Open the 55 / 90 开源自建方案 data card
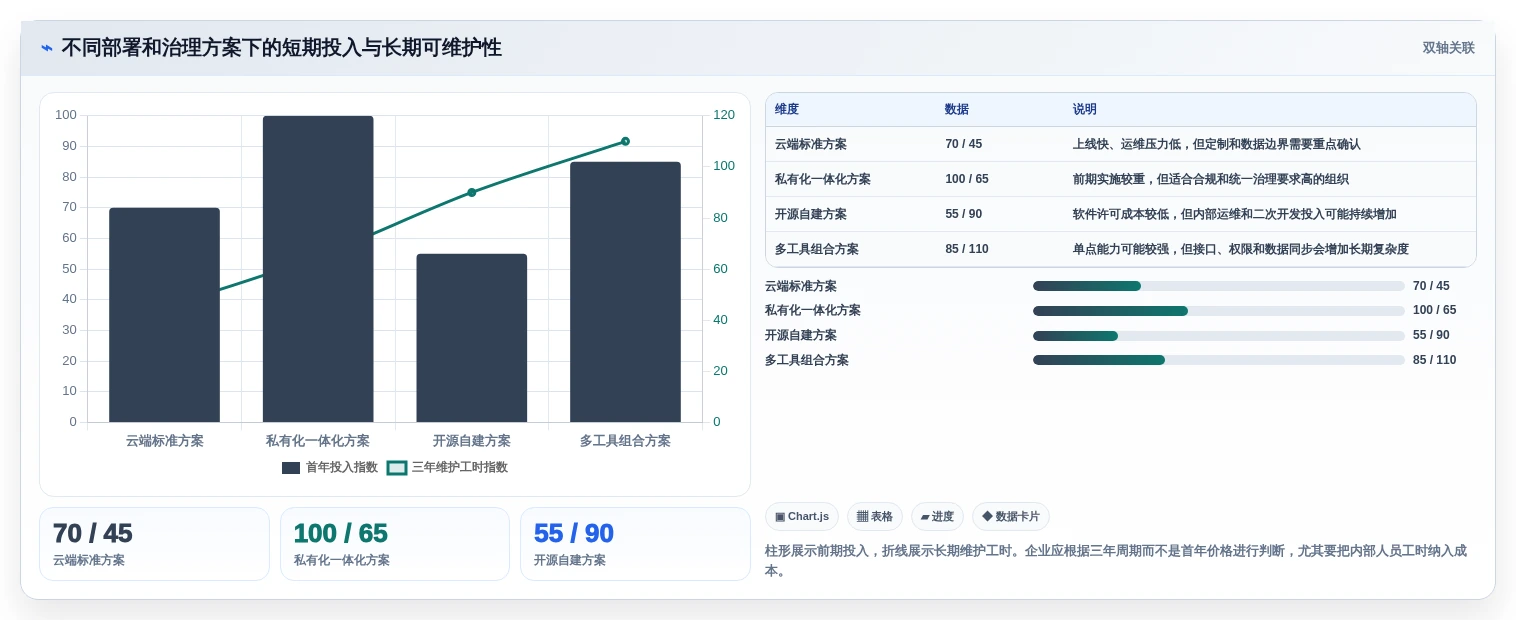Viewport: 1516px width, 620px height. (635, 544)
